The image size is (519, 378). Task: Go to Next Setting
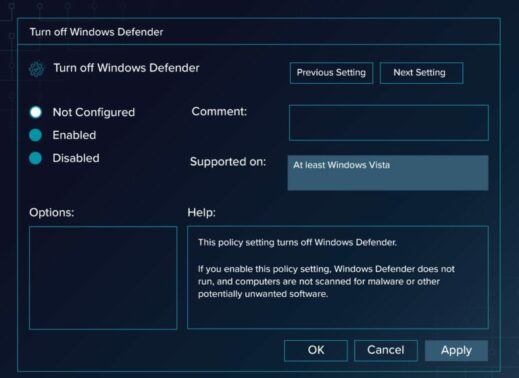(421, 73)
